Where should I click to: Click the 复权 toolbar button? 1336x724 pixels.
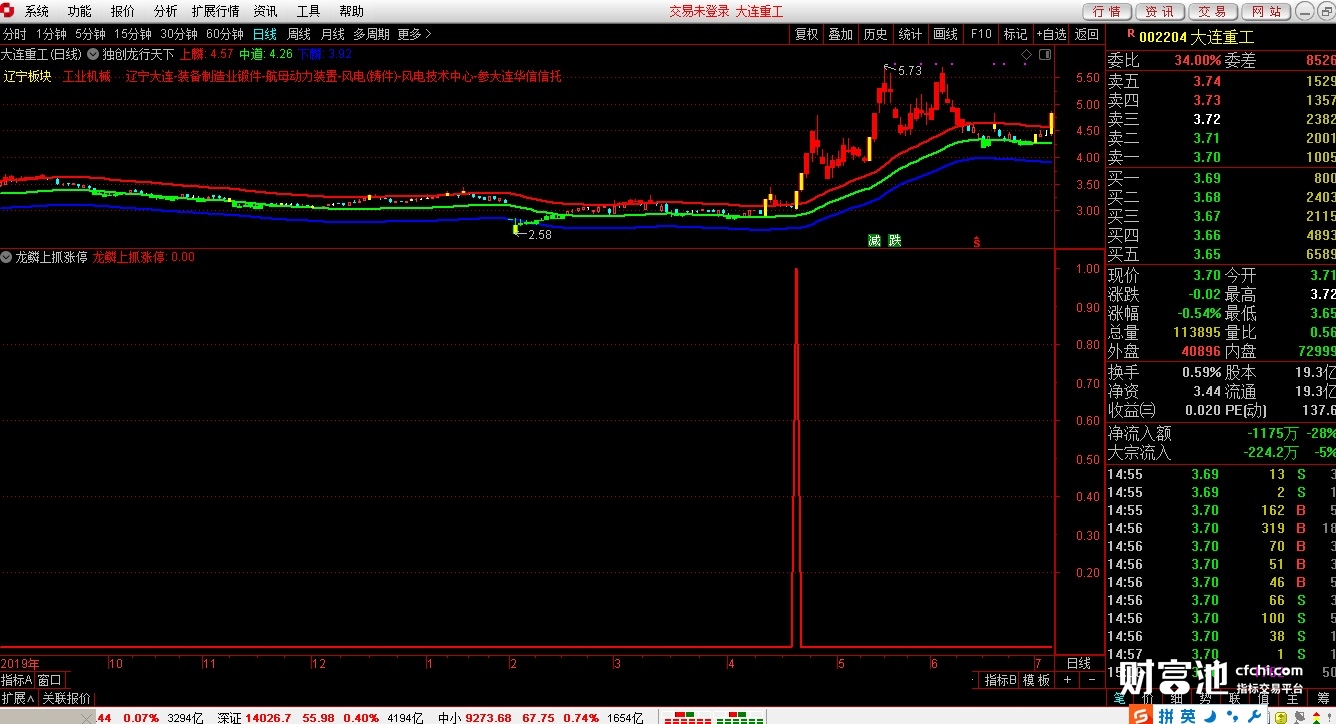click(x=807, y=34)
